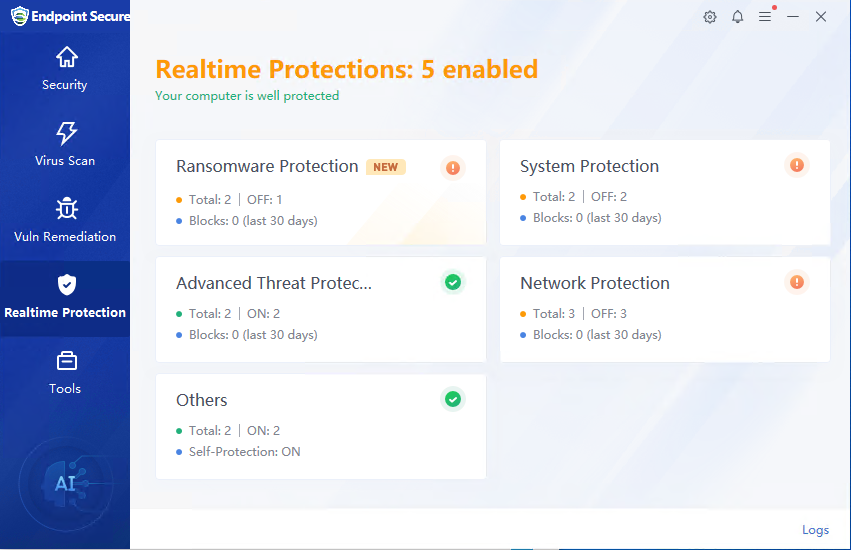Click the Advanced Threat Protection green check icon
The height and width of the screenshot is (550, 851).
click(x=453, y=283)
